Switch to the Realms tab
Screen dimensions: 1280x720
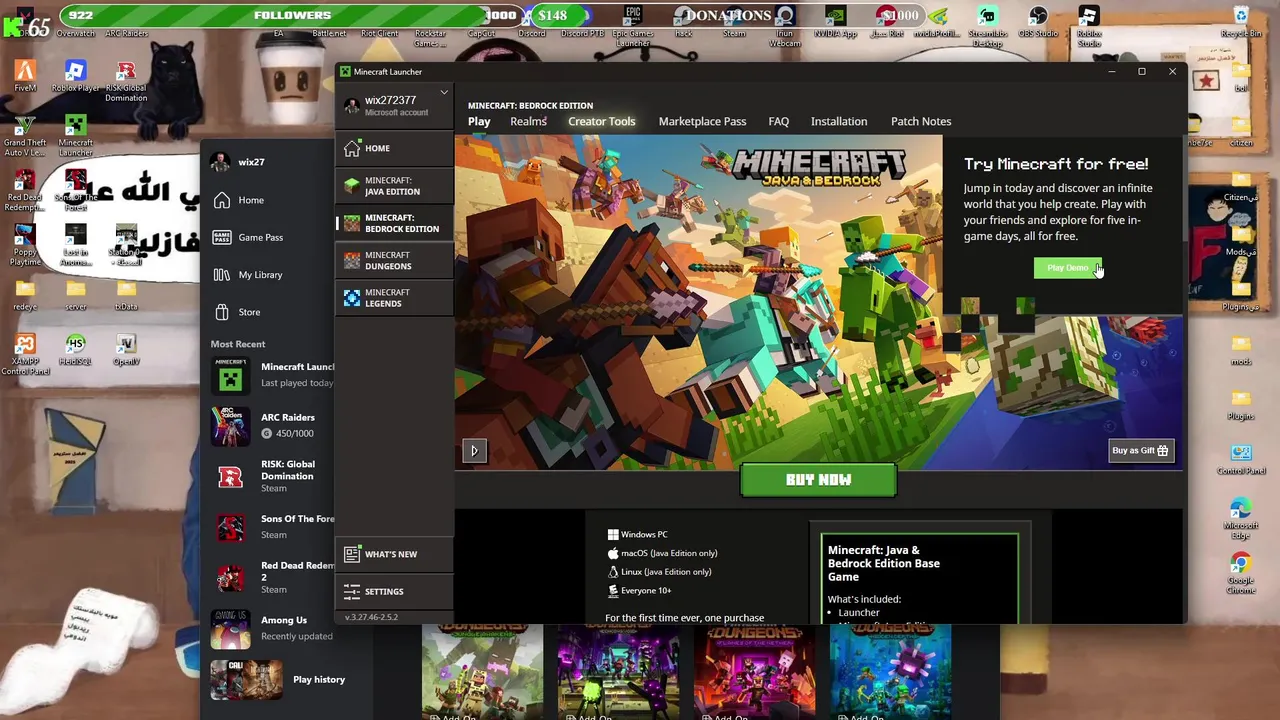528,121
